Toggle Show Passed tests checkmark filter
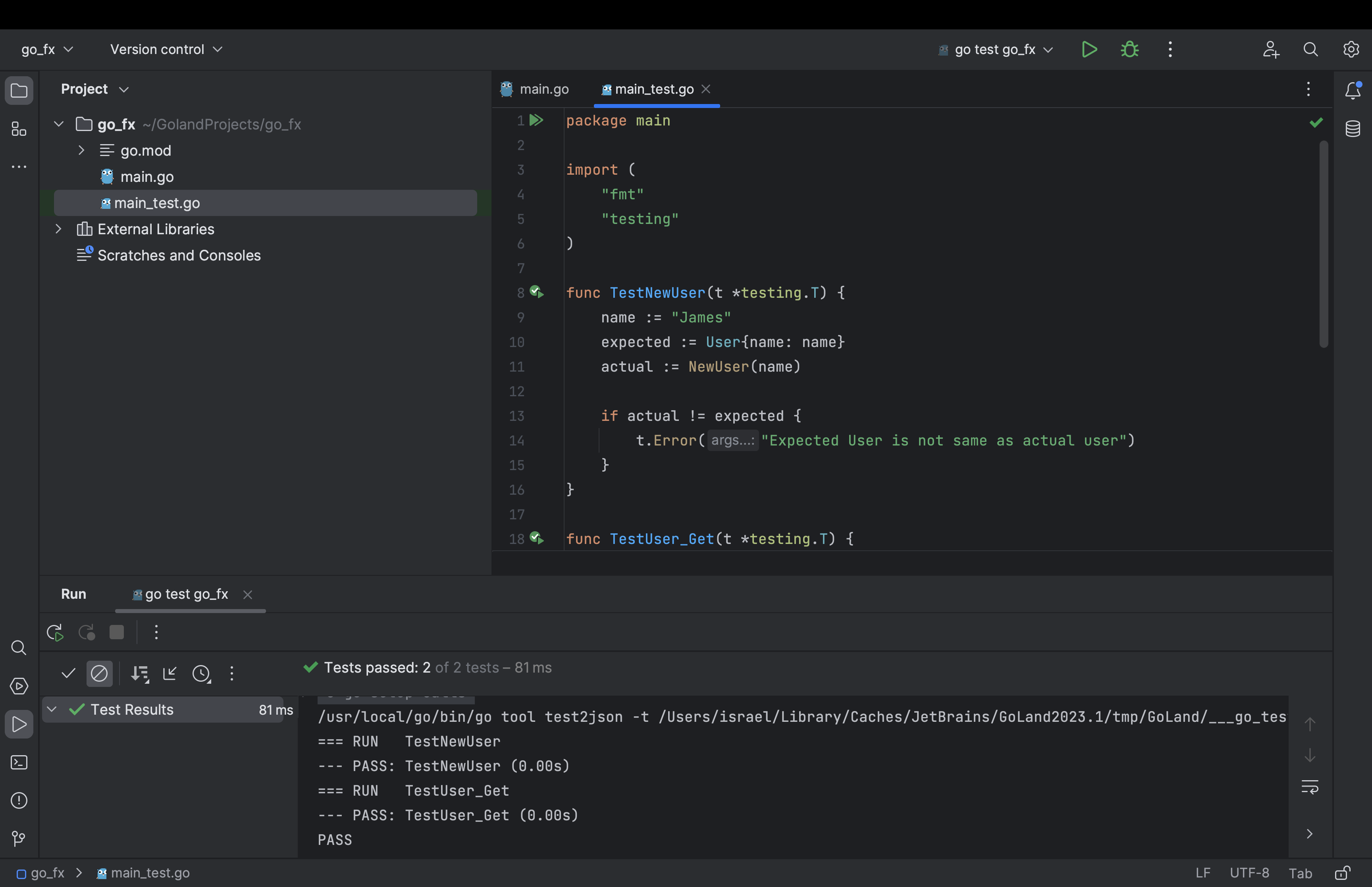Viewport: 1372px width, 887px height. [69, 673]
